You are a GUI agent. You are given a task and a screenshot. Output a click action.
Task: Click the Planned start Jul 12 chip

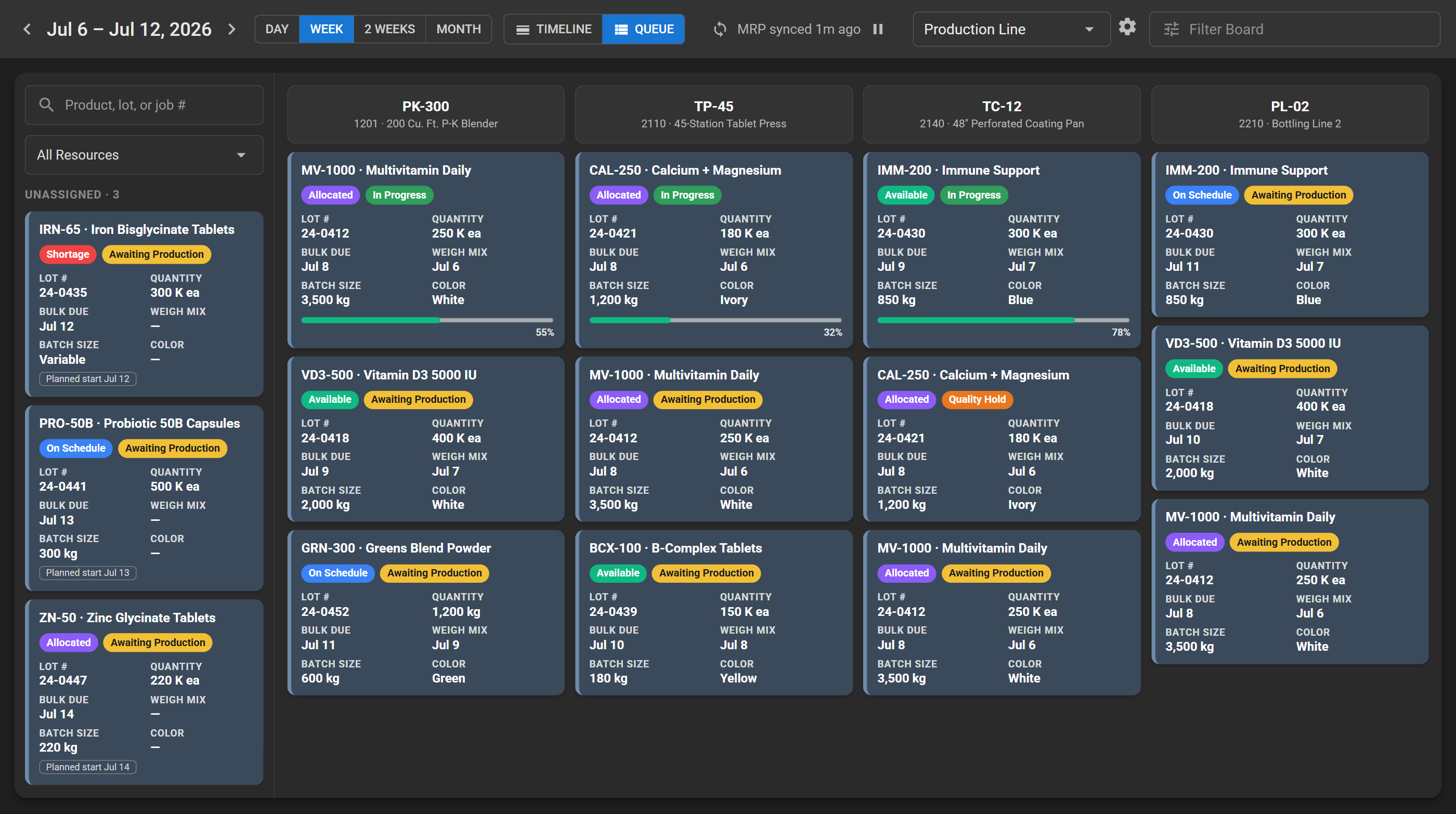pyautogui.click(x=87, y=378)
